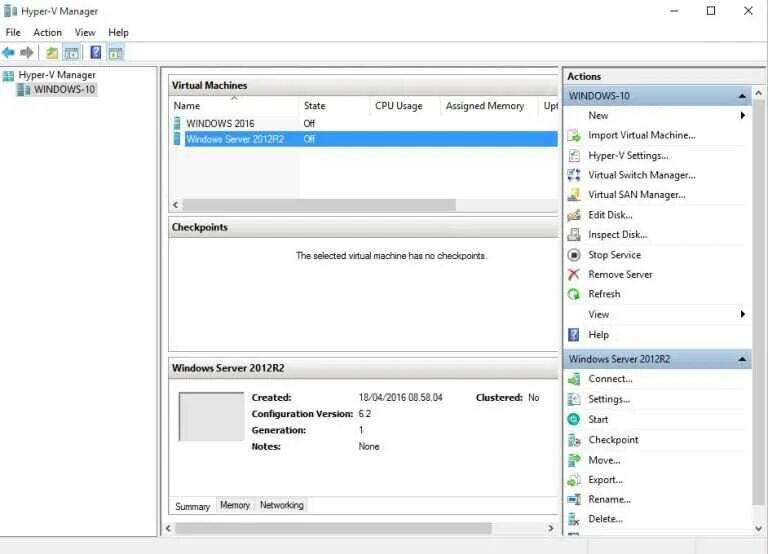The image size is (768, 554).
Task: Collapse the WINDOWS-10 actions section
Action: point(743,96)
